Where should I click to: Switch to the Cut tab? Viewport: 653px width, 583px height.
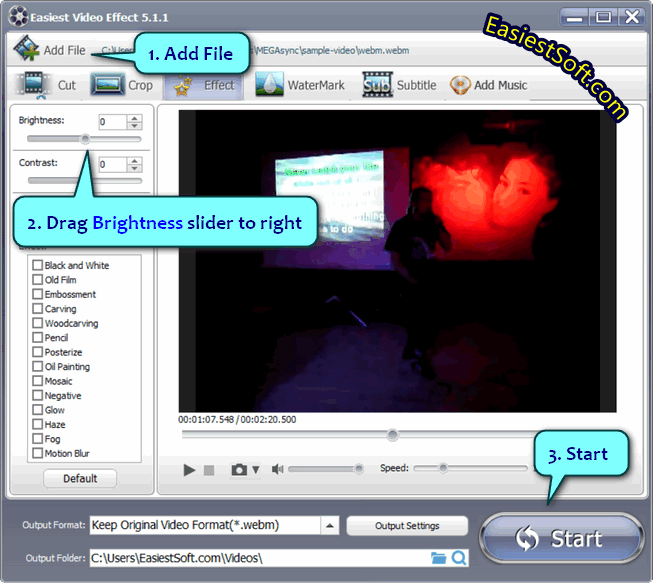[45, 85]
